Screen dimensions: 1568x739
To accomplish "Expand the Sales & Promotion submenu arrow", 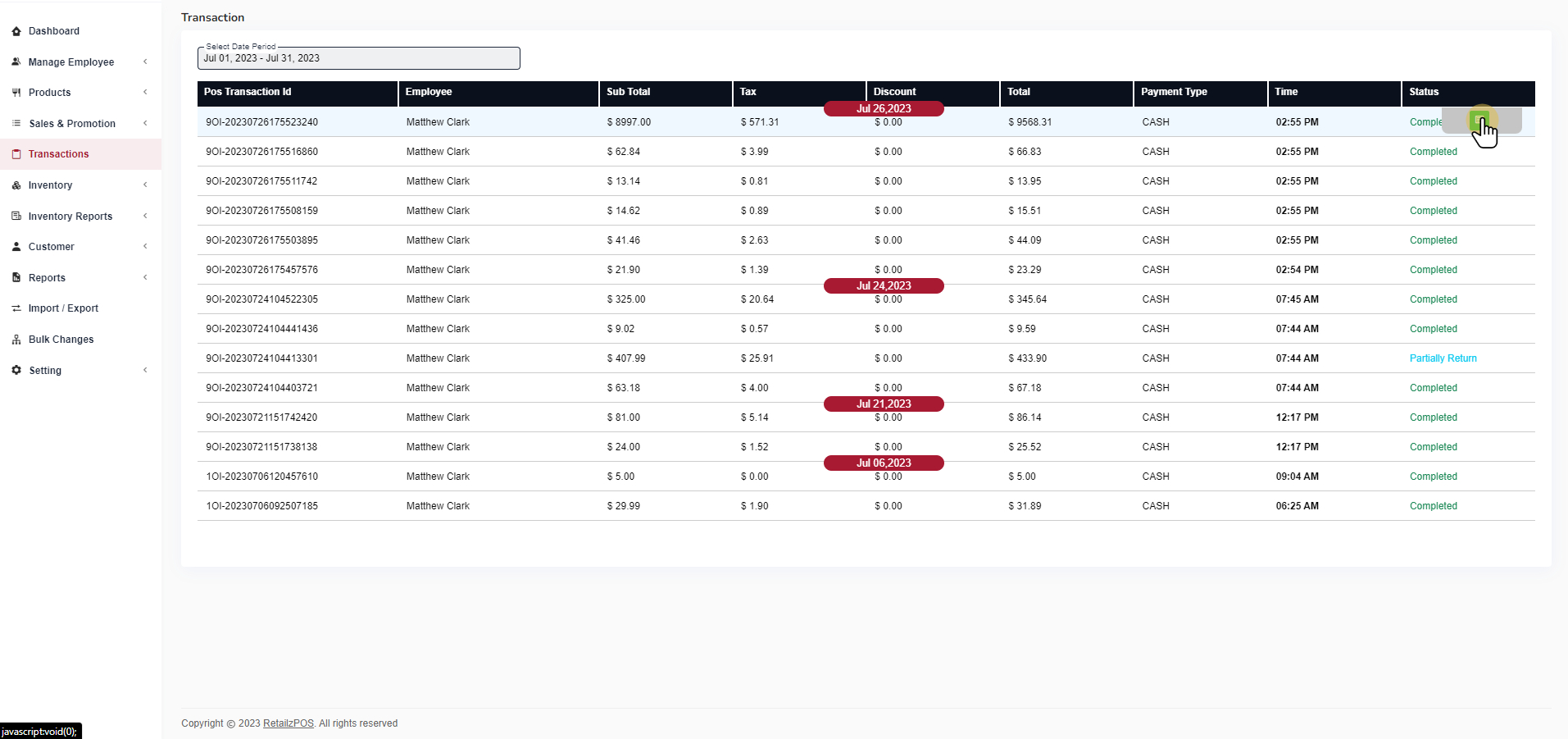I will click(145, 123).
